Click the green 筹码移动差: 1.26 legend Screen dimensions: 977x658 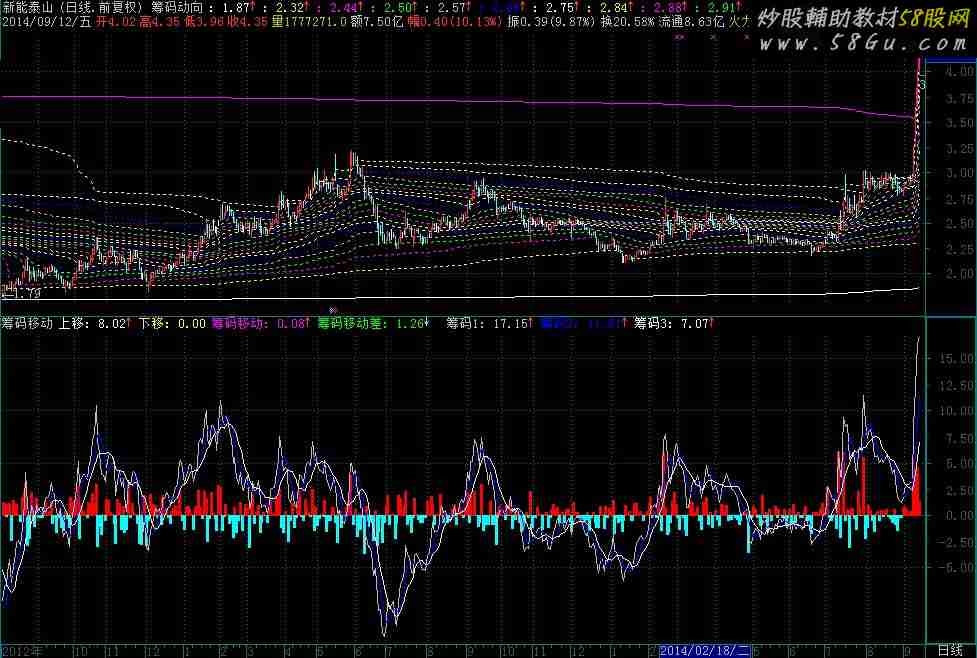point(371,324)
